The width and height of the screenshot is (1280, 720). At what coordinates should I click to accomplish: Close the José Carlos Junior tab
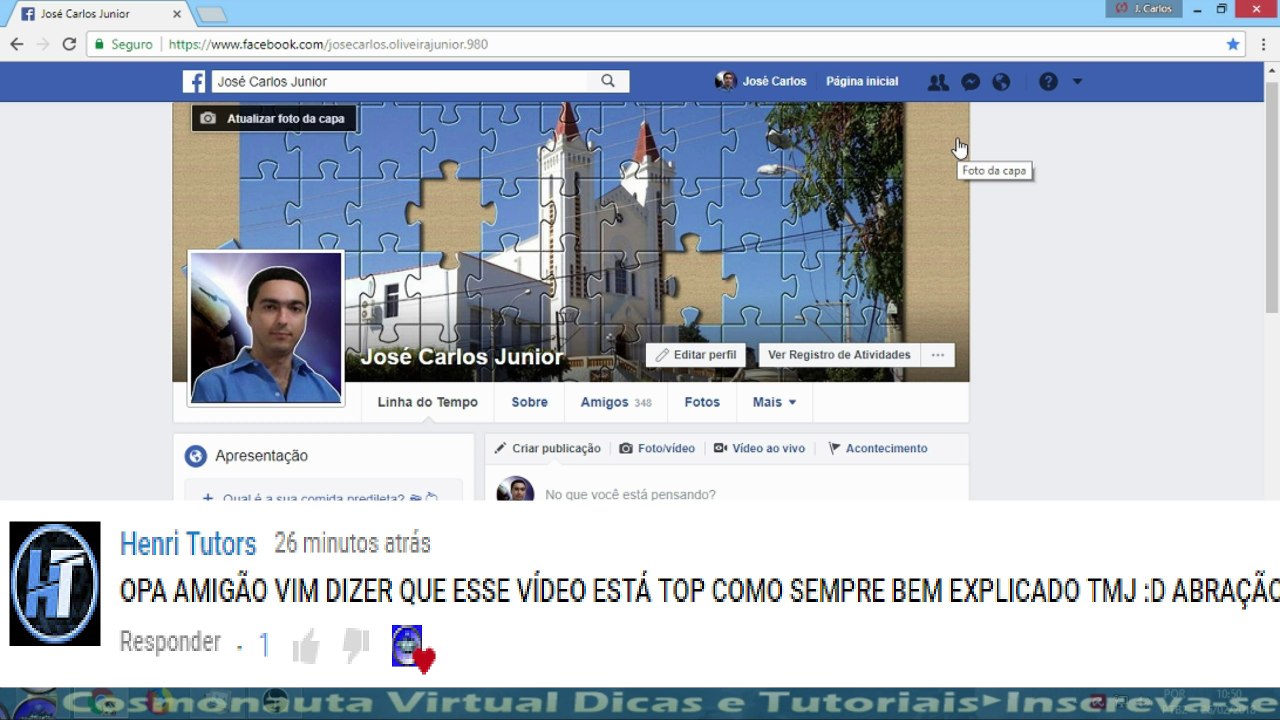(178, 14)
